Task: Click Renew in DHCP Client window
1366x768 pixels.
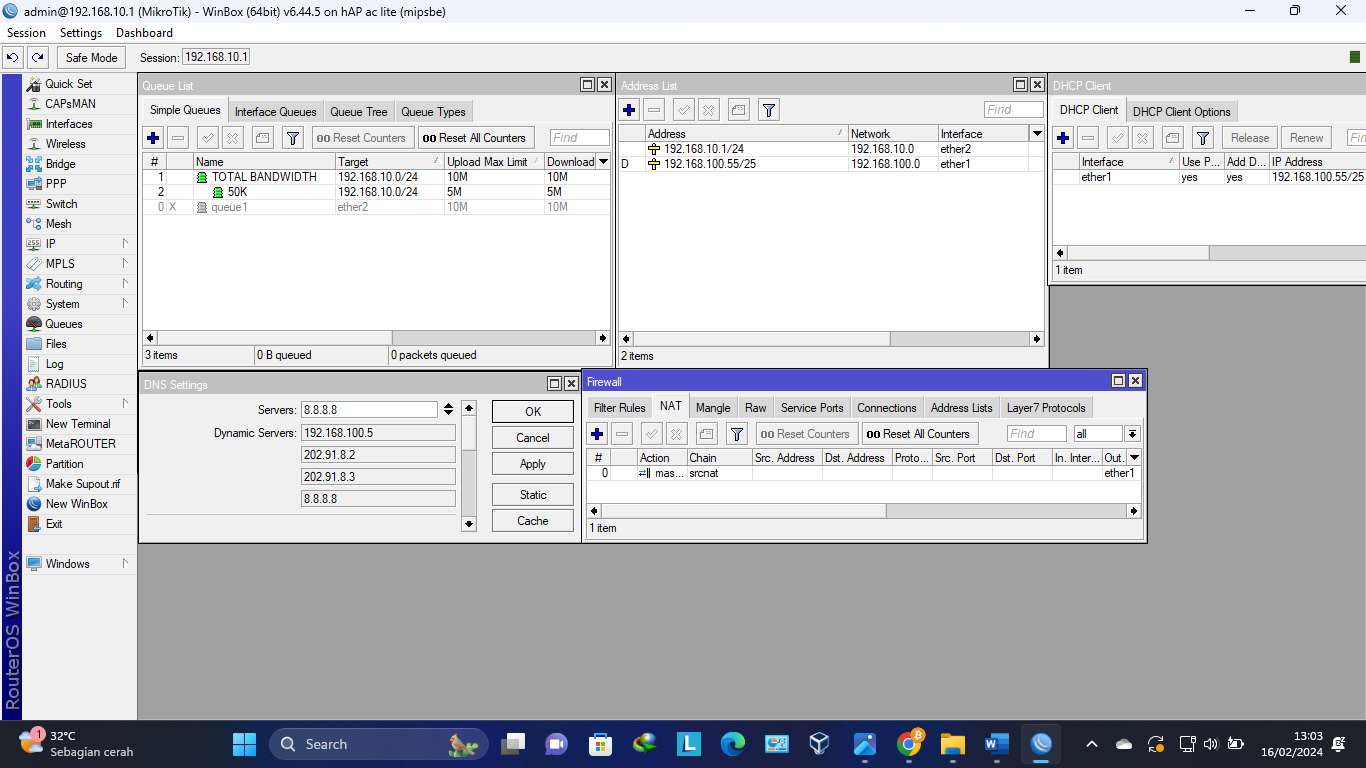Action: (x=1307, y=138)
